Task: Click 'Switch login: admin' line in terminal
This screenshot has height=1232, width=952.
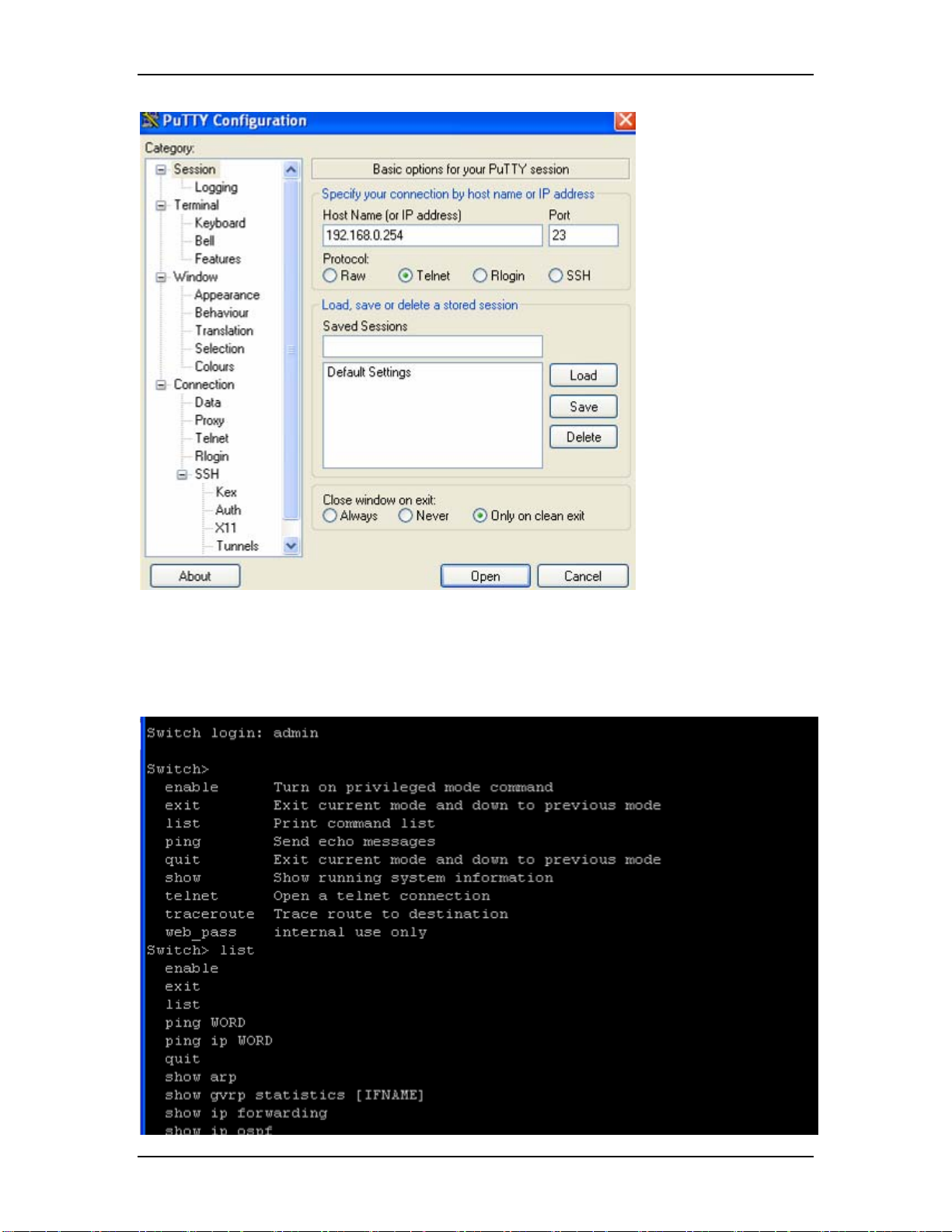Action: click(232, 733)
